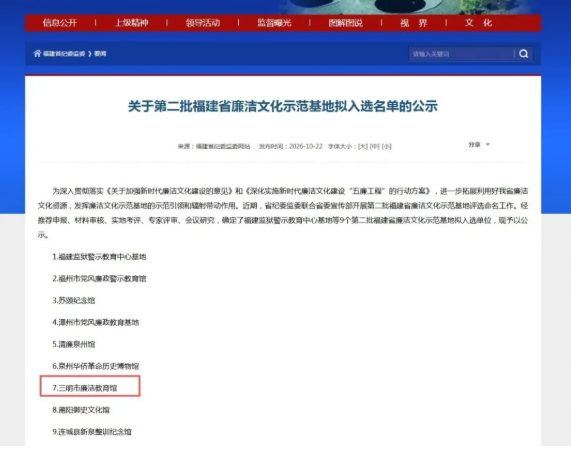Viewport: 571px width, 450px height.
Task: Open the 图解图说 menu item
Action: [346, 23]
